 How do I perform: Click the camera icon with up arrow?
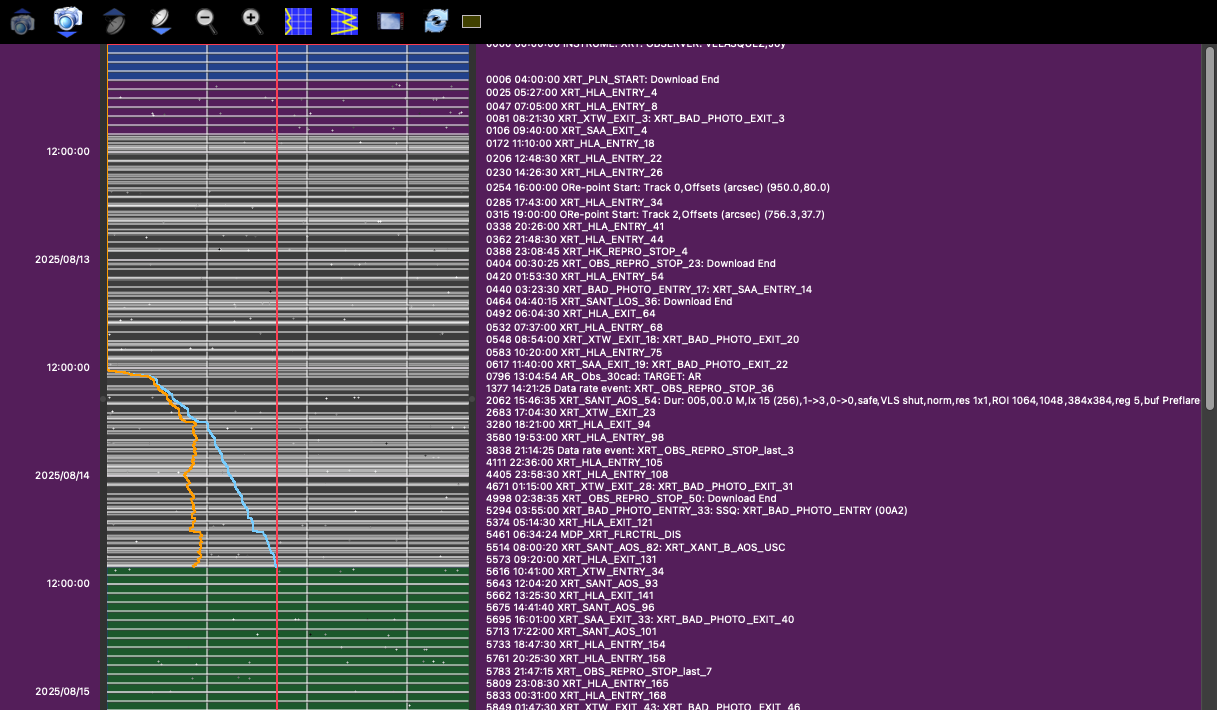[x=22, y=21]
